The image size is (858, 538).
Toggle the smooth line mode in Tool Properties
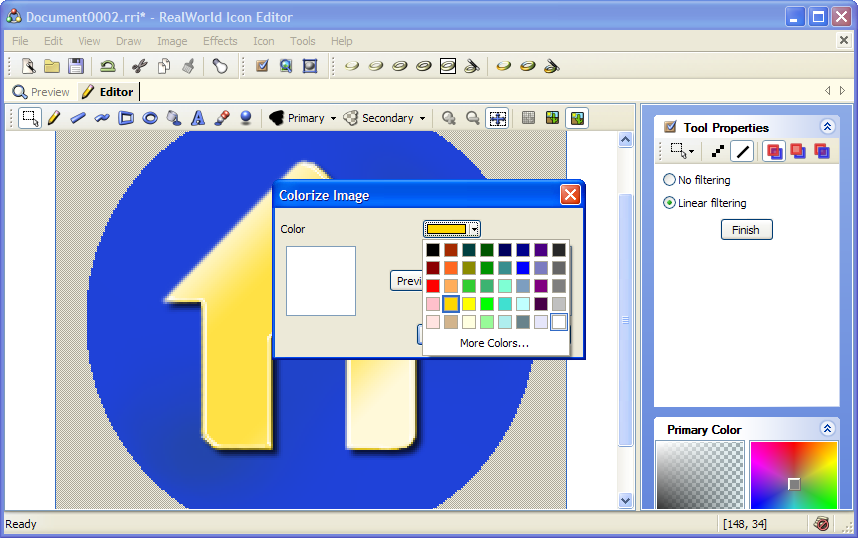coord(742,151)
